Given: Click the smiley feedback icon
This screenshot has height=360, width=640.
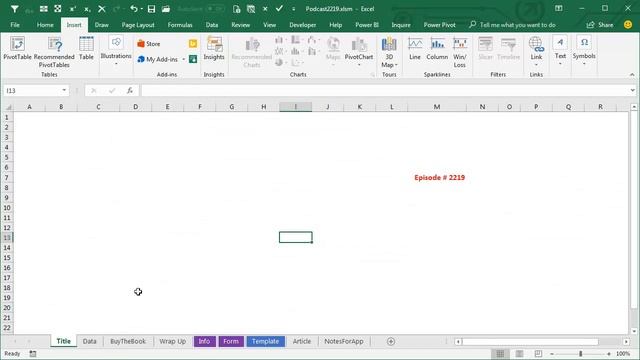Looking at the screenshot, I should [x=628, y=25].
